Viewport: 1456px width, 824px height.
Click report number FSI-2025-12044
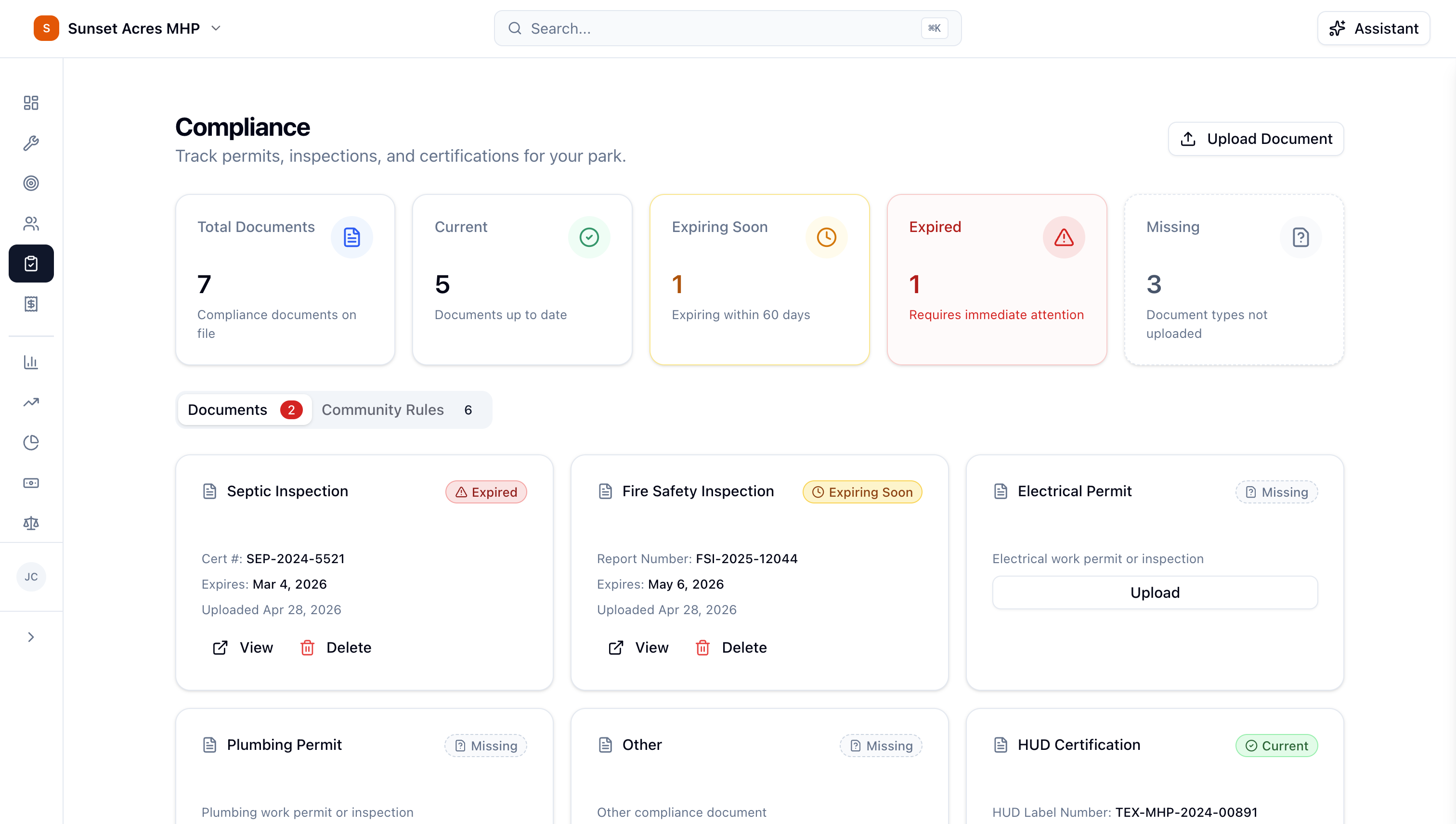747,559
